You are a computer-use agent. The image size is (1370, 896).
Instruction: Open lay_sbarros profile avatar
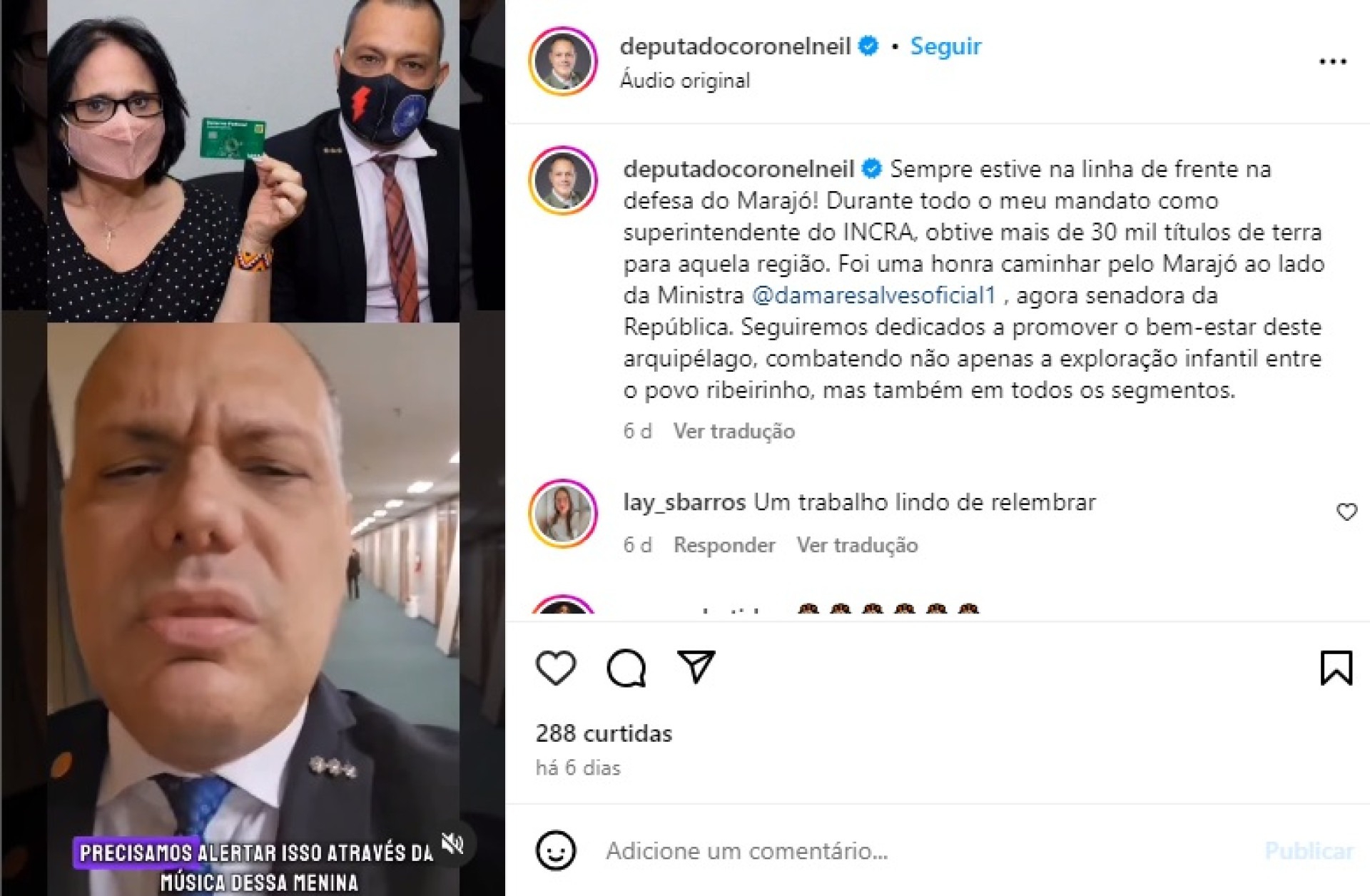click(563, 514)
